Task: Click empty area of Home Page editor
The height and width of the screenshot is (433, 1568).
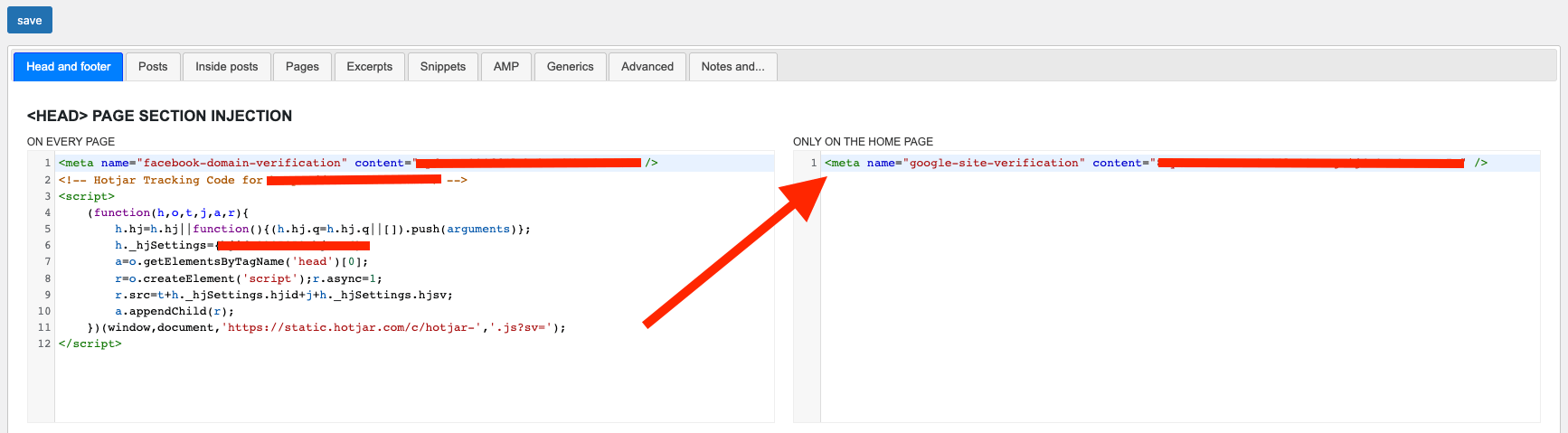Action: [x=1180, y=298]
